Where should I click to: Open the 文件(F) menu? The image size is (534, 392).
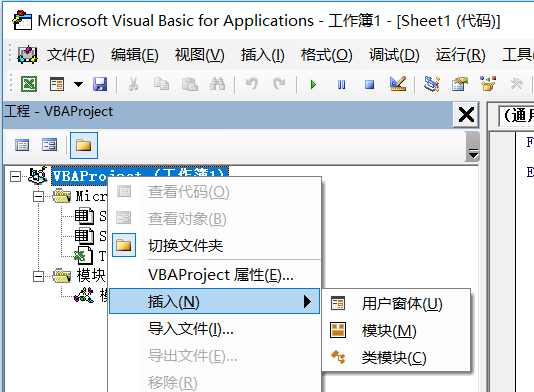pos(70,55)
